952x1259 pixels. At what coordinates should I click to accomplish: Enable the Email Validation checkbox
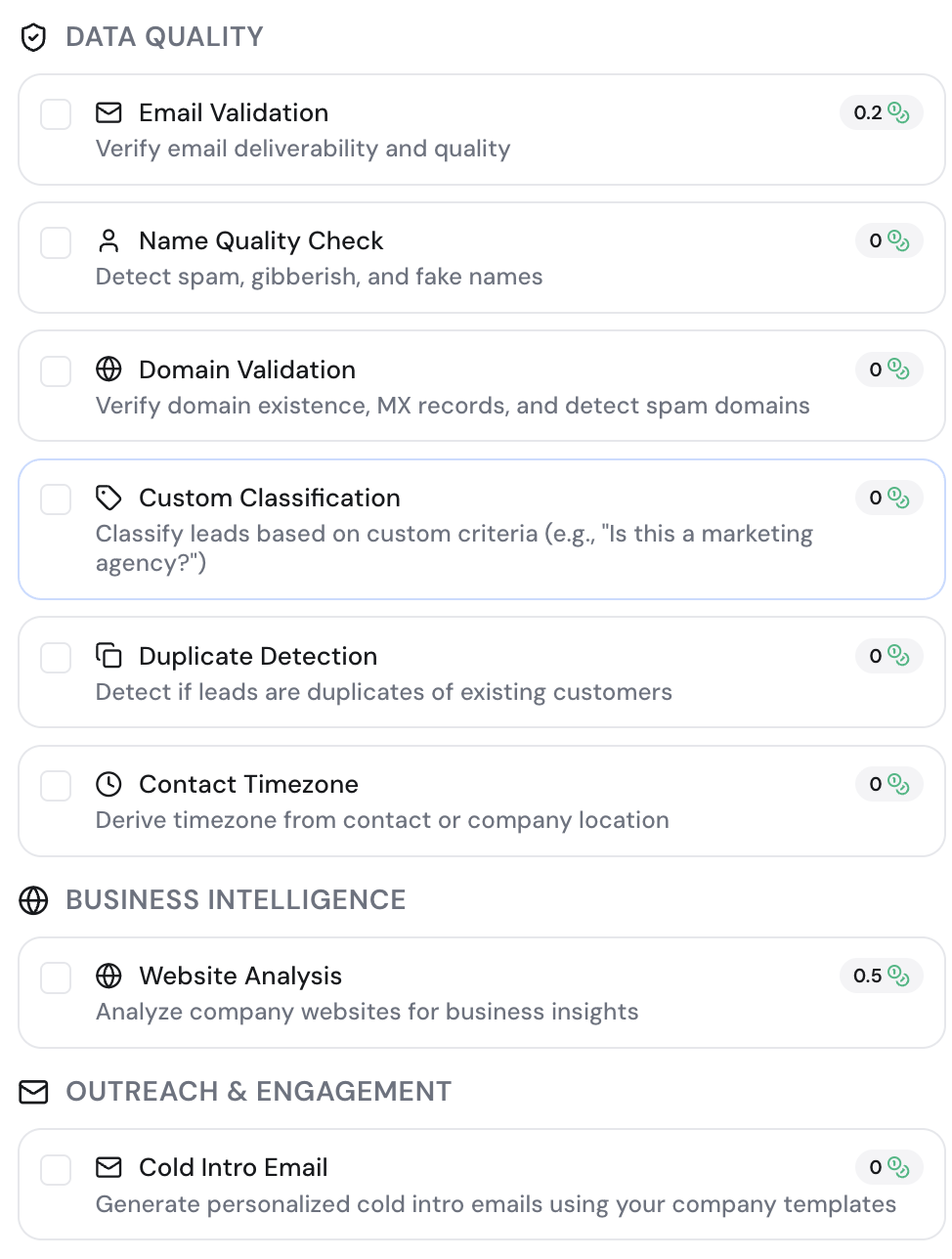click(x=56, y=114)
